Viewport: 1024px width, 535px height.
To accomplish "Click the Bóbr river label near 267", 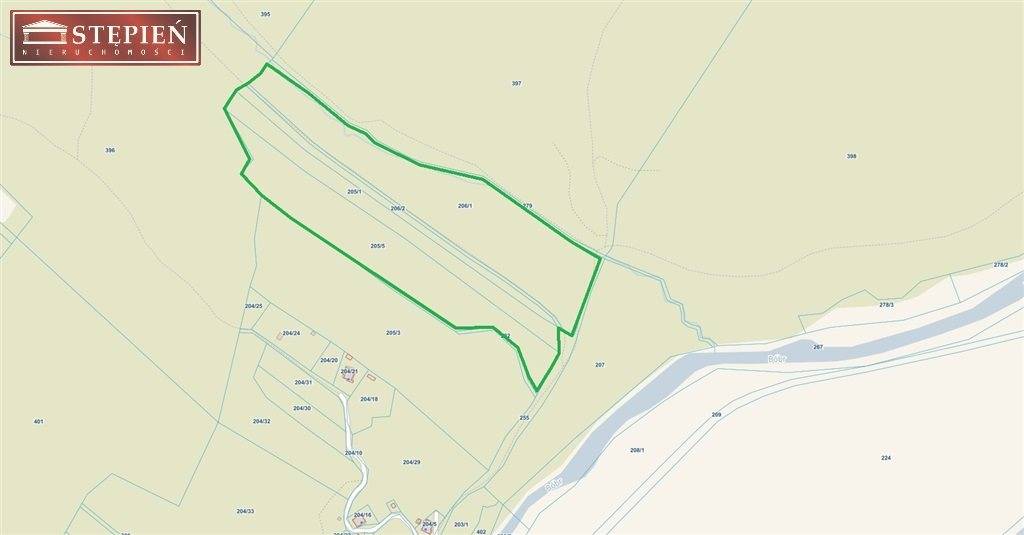I will (x=777, y=358).
